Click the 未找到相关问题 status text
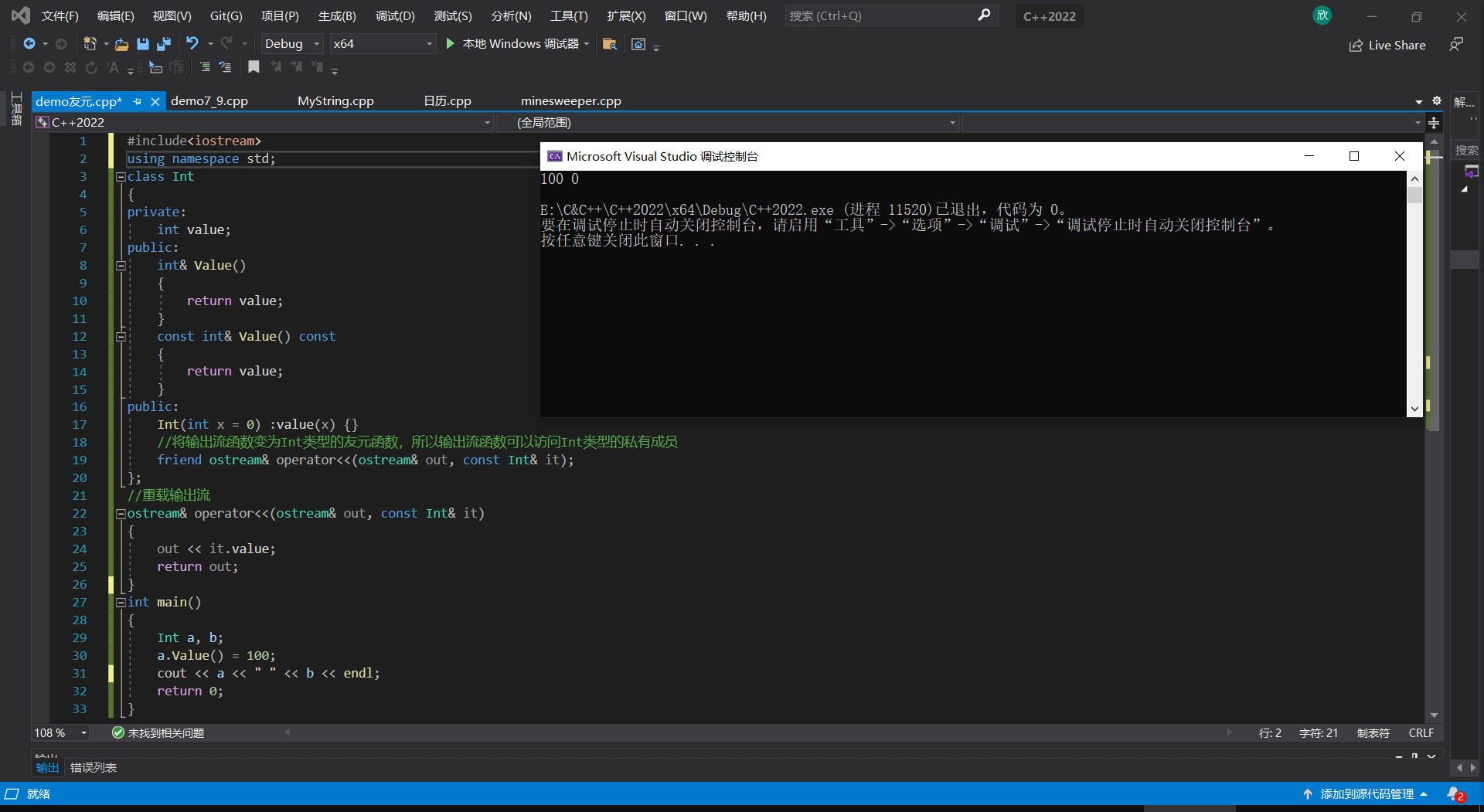 coord(166,733)
